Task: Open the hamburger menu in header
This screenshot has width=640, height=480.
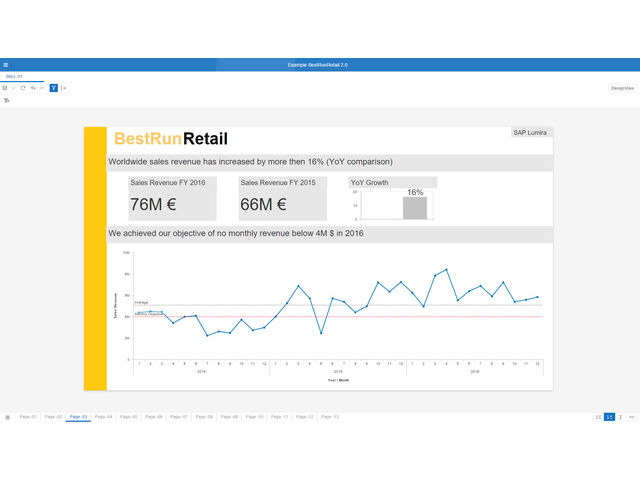Action: click(x=6, y=65)
